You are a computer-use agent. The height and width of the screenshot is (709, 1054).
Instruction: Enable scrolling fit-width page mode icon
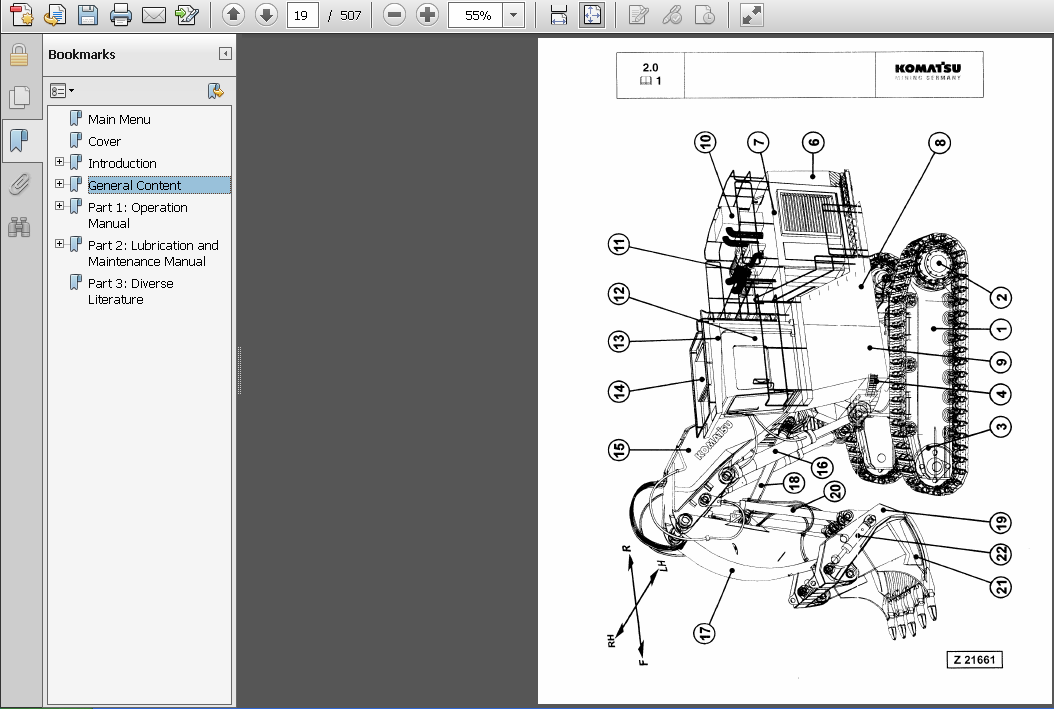coord(559,15)
